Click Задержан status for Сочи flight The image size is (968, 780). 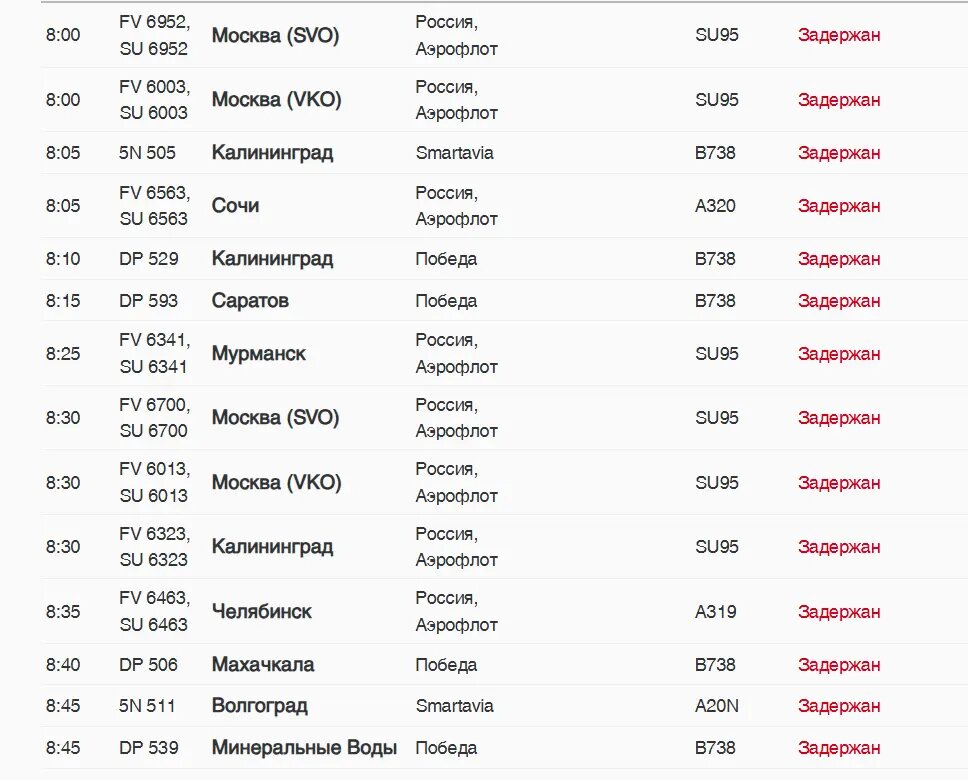click(838, 206)
